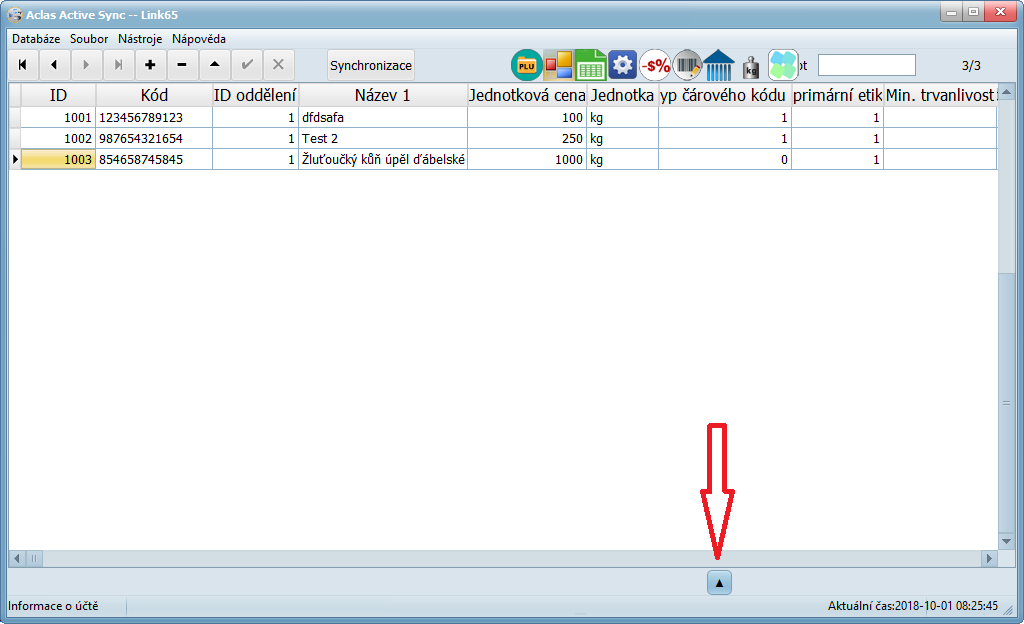The height and width of the screenshot is (624, 1024).
Task: Click horizontal scrollbar right arrow
Action: click(x=989, y=558)
